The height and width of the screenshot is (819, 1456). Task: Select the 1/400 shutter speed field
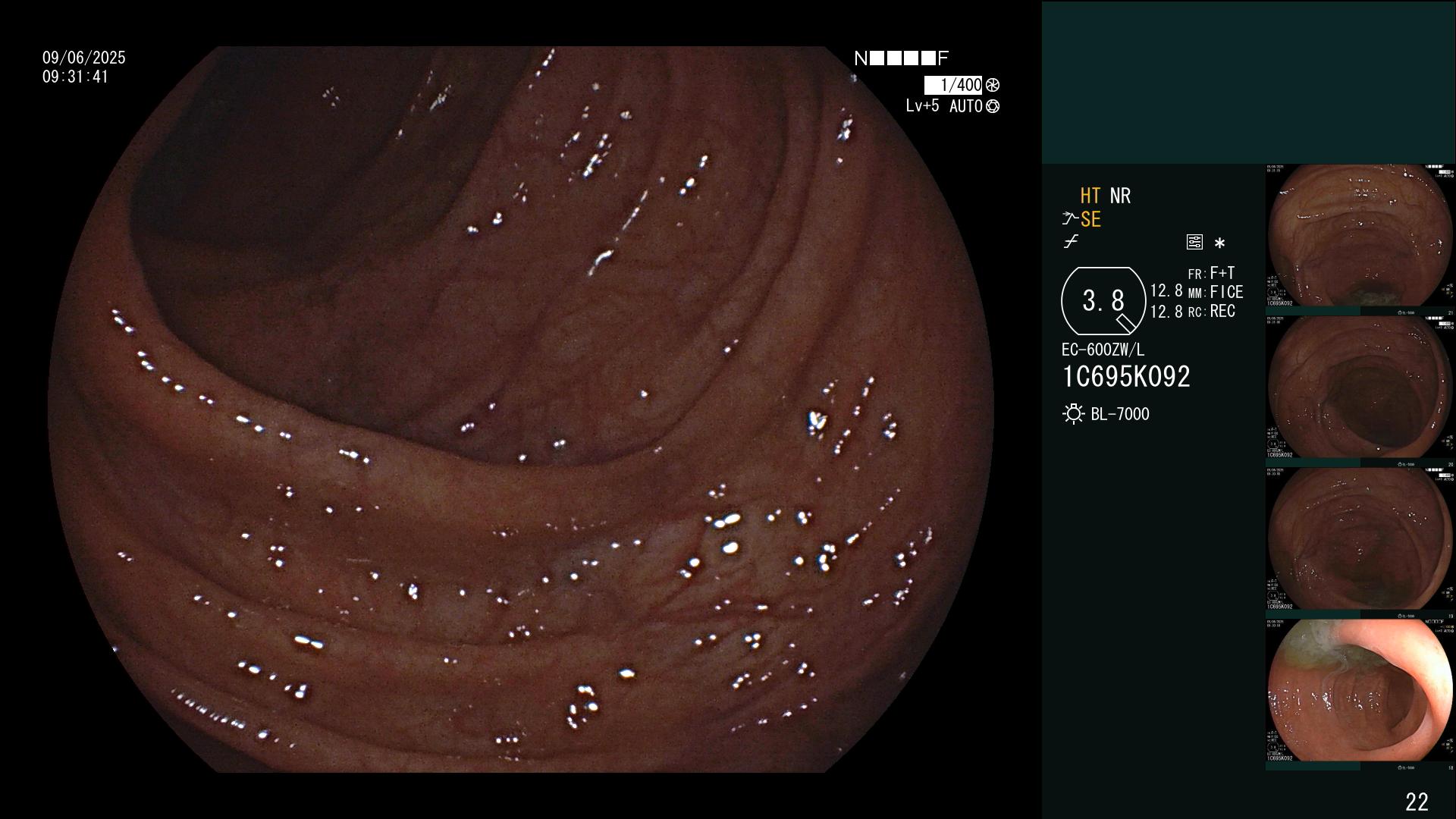pos(953,85)
